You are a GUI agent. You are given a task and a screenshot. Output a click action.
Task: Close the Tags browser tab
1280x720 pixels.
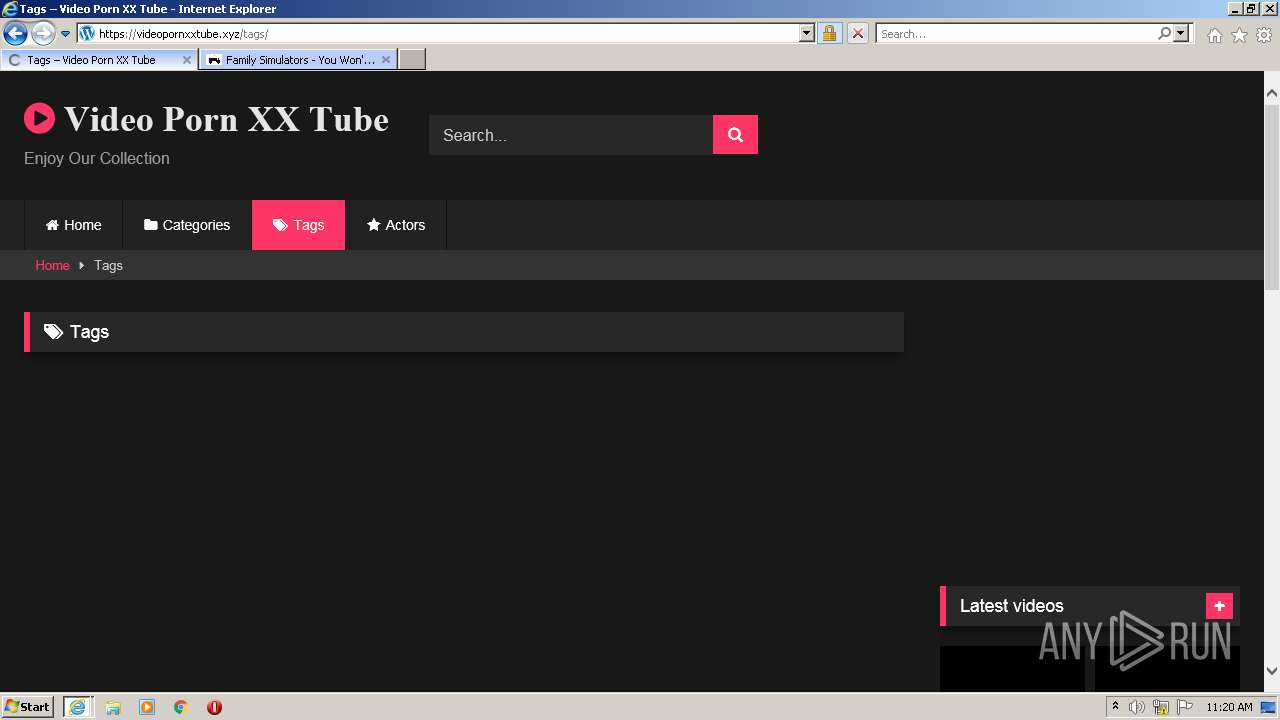(x=186, y=60)
